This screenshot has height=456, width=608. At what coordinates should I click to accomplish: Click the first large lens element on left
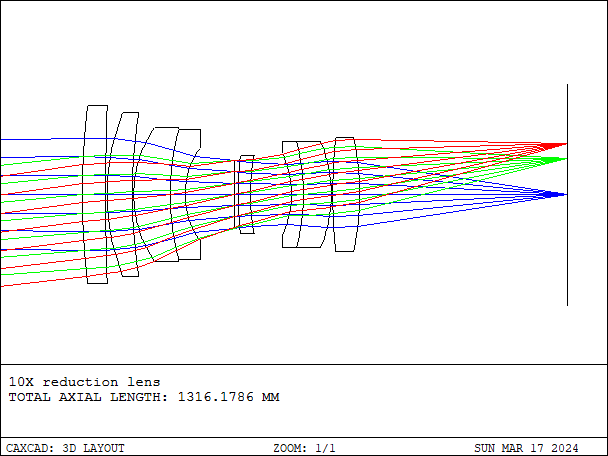click(x=95, y=194)
